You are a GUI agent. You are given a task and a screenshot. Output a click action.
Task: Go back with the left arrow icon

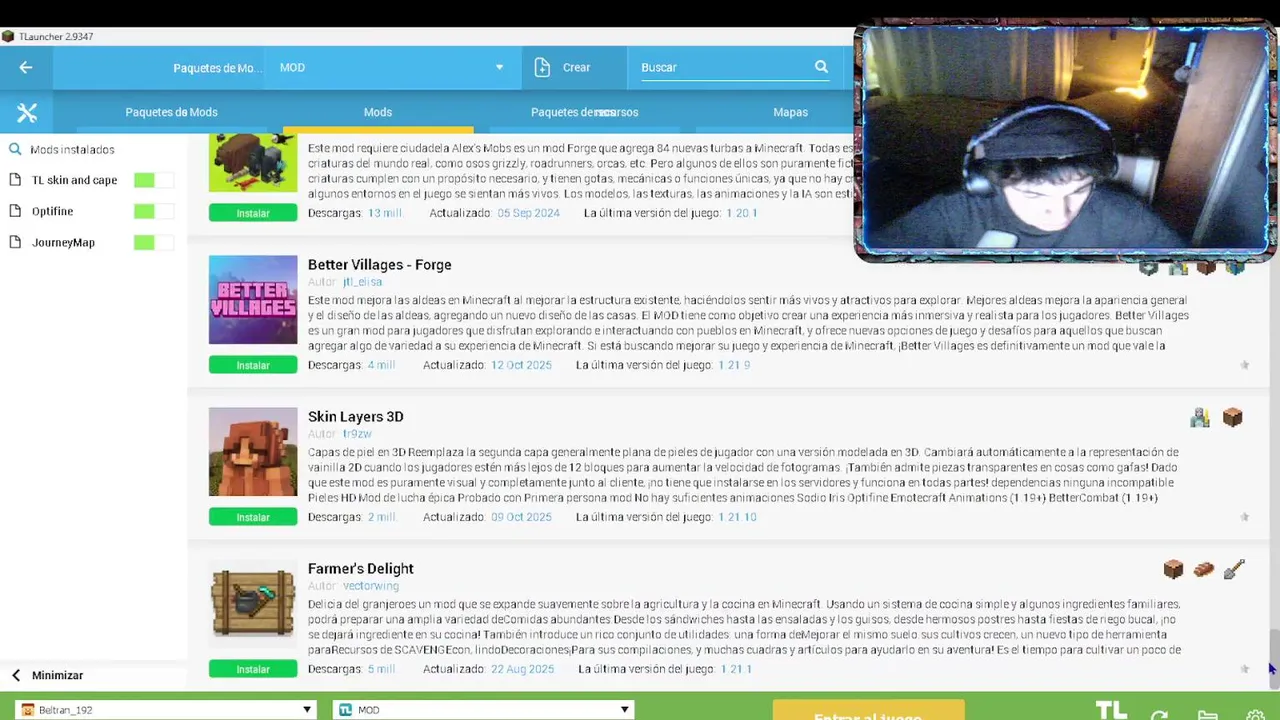pos(26,67)
